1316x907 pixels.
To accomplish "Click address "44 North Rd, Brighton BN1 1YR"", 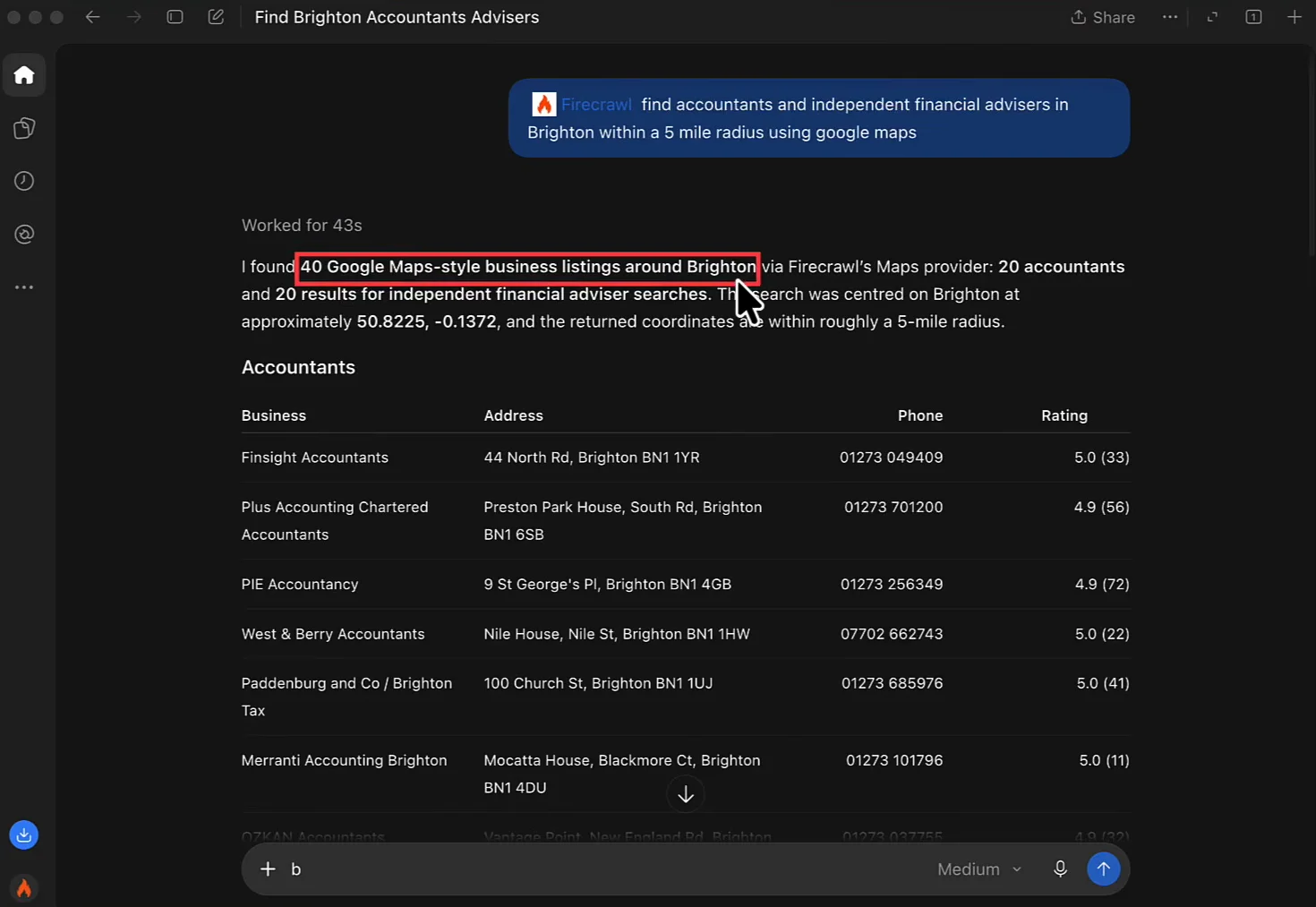I will tap(592, 458).
